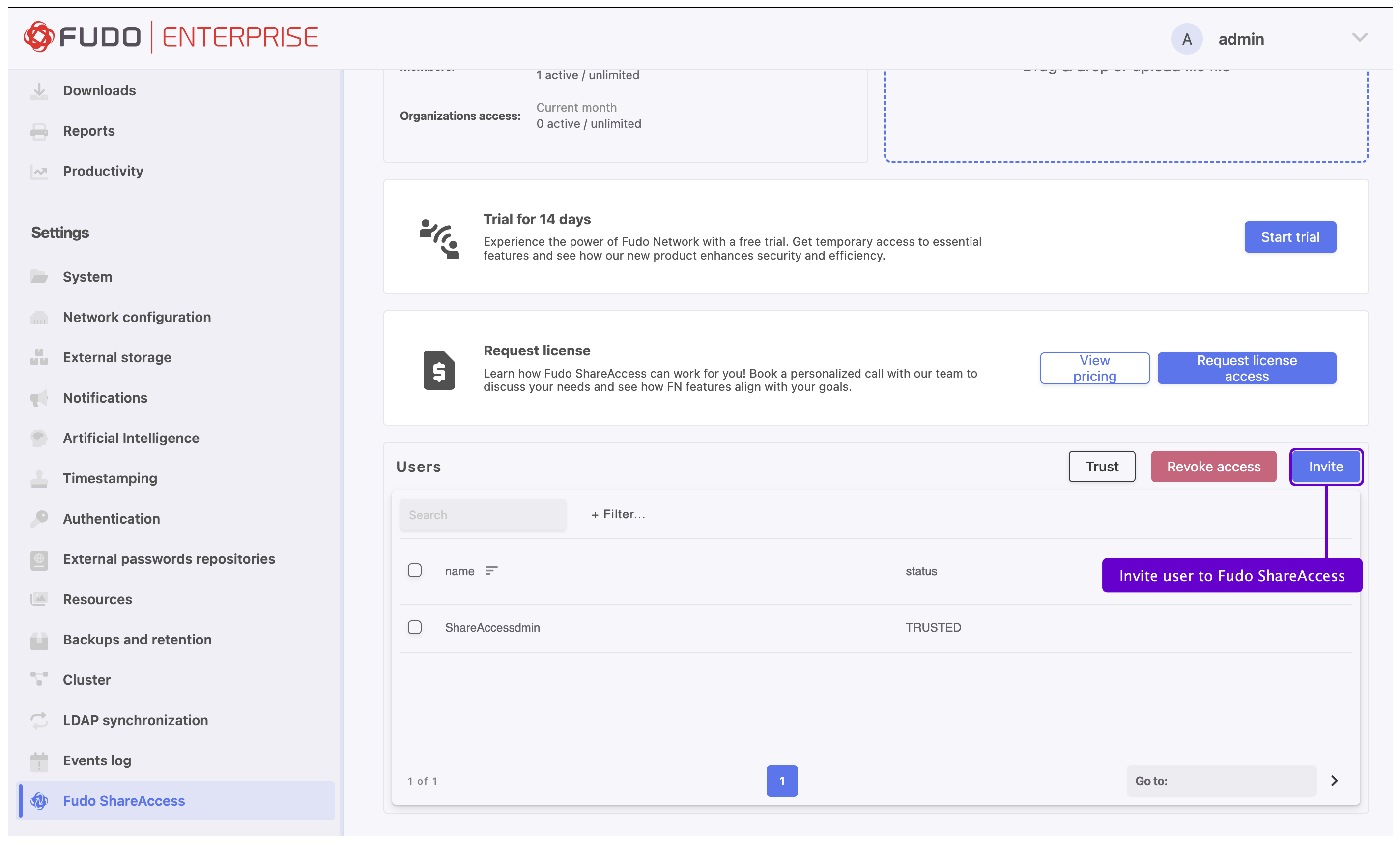Click the Fudo Enterprise logo
The height and width of the screenshot is (848, 1400).
(x=171, y=37)
